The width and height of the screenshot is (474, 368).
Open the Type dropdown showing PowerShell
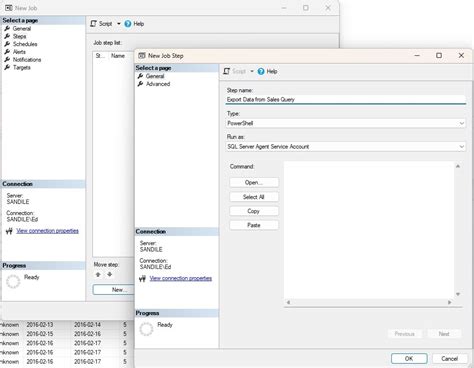tap(345, 123)
